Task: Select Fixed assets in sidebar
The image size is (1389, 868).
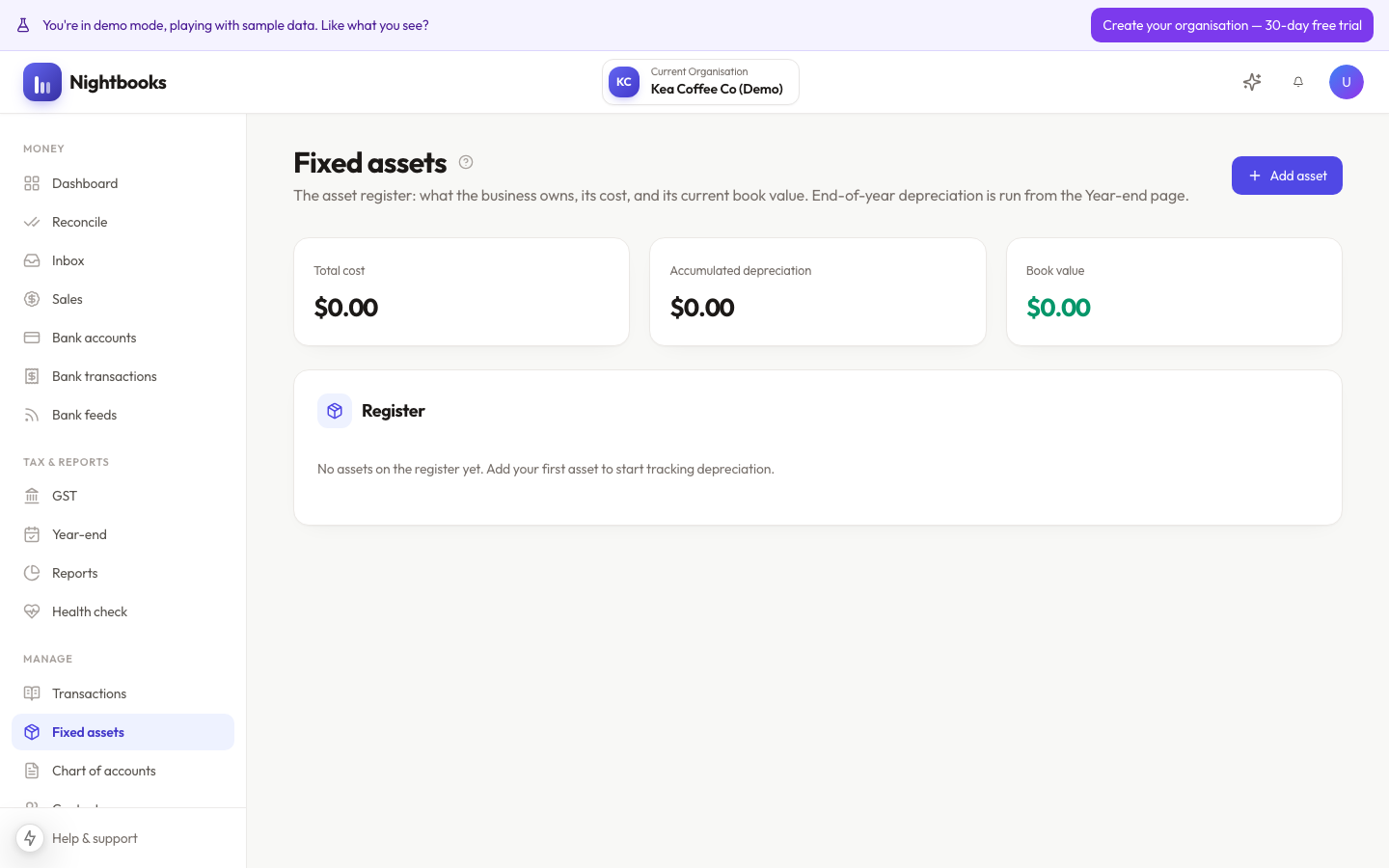Action: pyautogui.click(x=123, y=732)
